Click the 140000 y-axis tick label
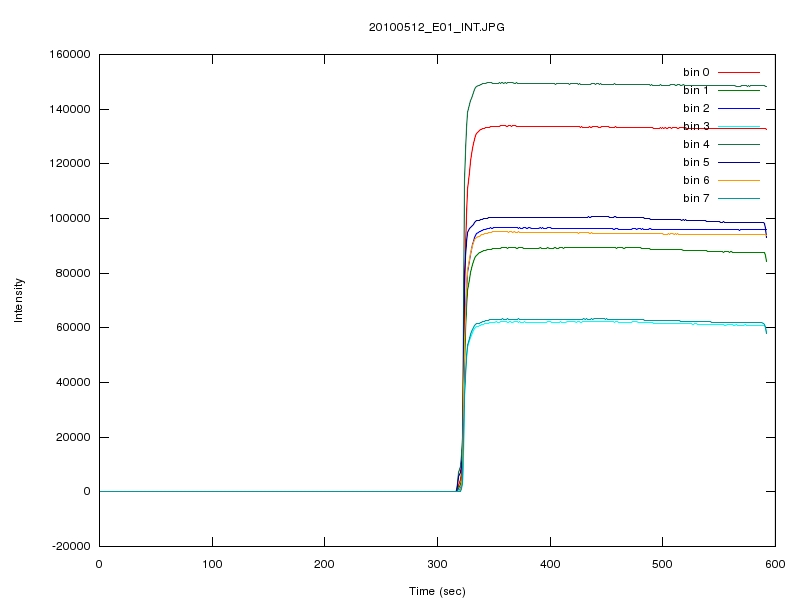Image resolution: width=800 pixels, height=600 pixels. [70, 109]
